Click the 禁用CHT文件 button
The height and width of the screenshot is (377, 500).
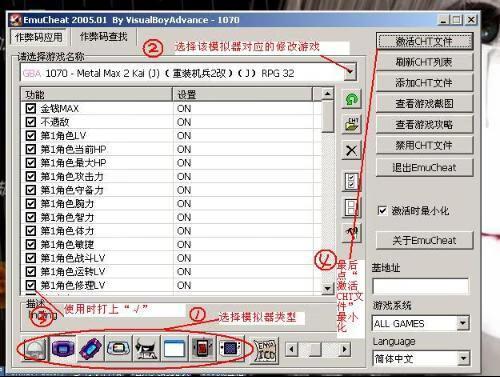[x=425, y=146]
